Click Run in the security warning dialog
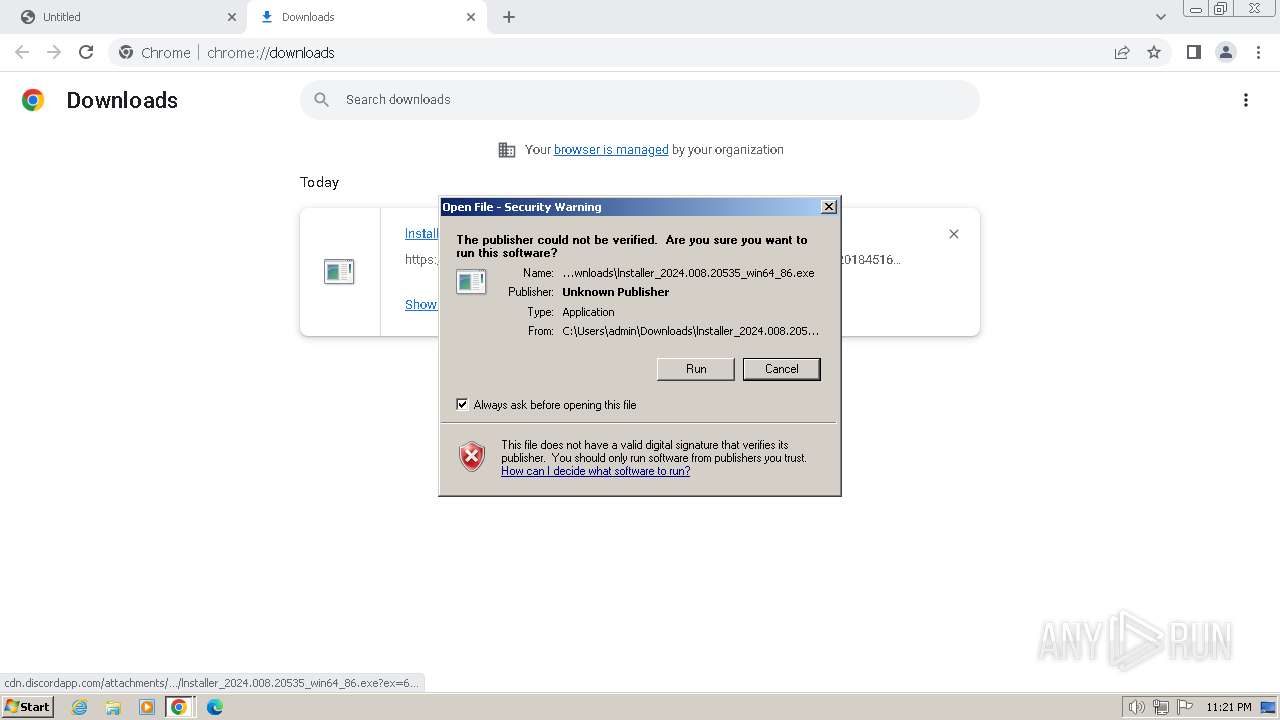The height and width of the screenshot is (720, 1280). 696,369
